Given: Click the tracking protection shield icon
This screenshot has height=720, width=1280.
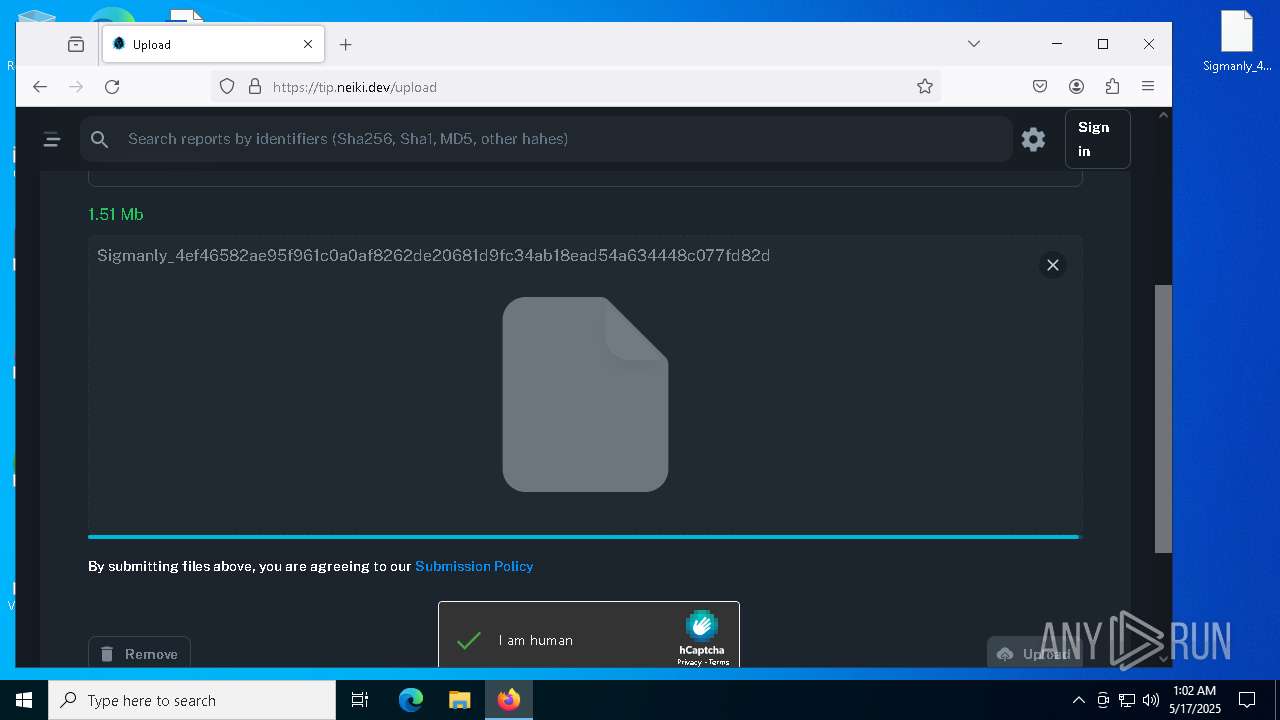Looking at the screenshot, I should click(227, 87).
